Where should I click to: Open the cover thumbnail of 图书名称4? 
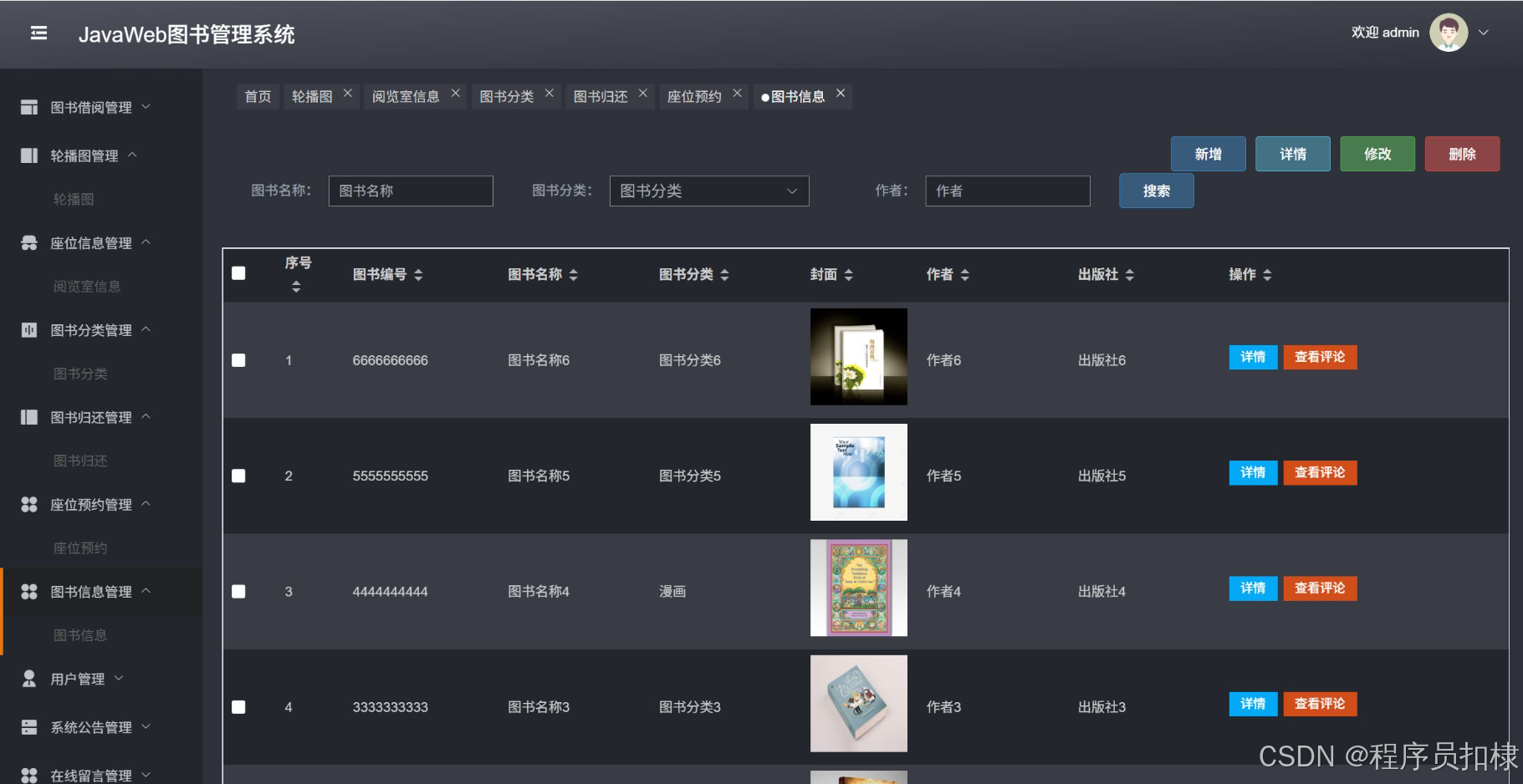(859, 588)
